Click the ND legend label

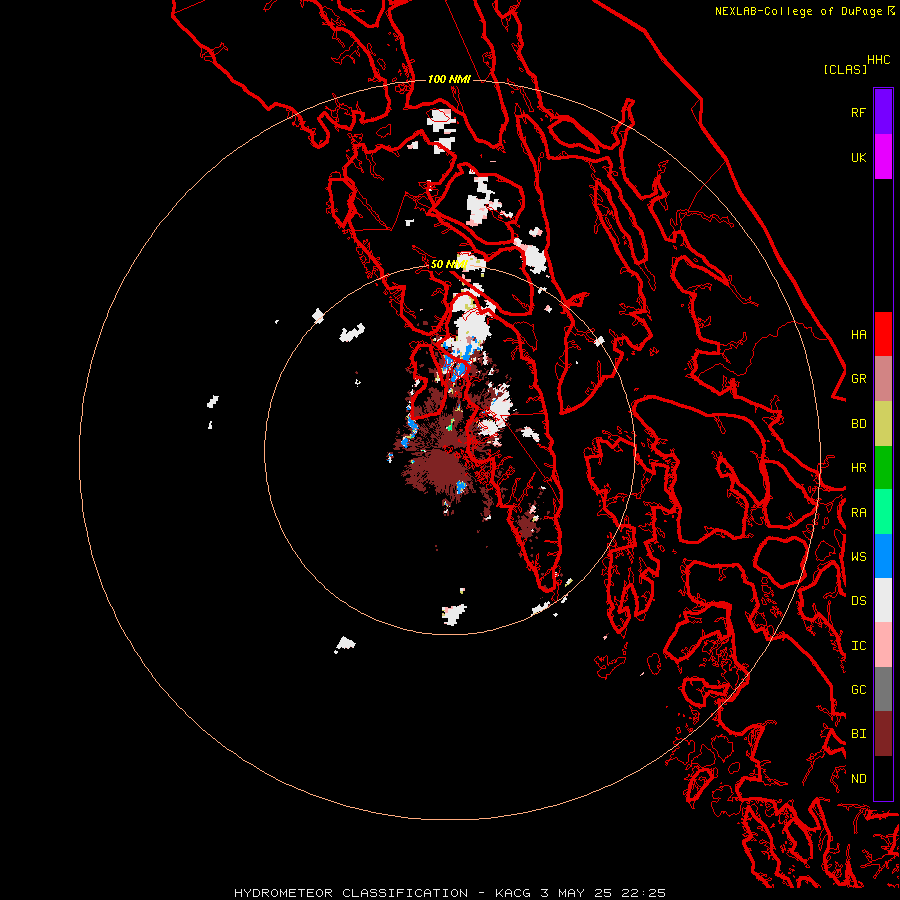pos(858,779)
